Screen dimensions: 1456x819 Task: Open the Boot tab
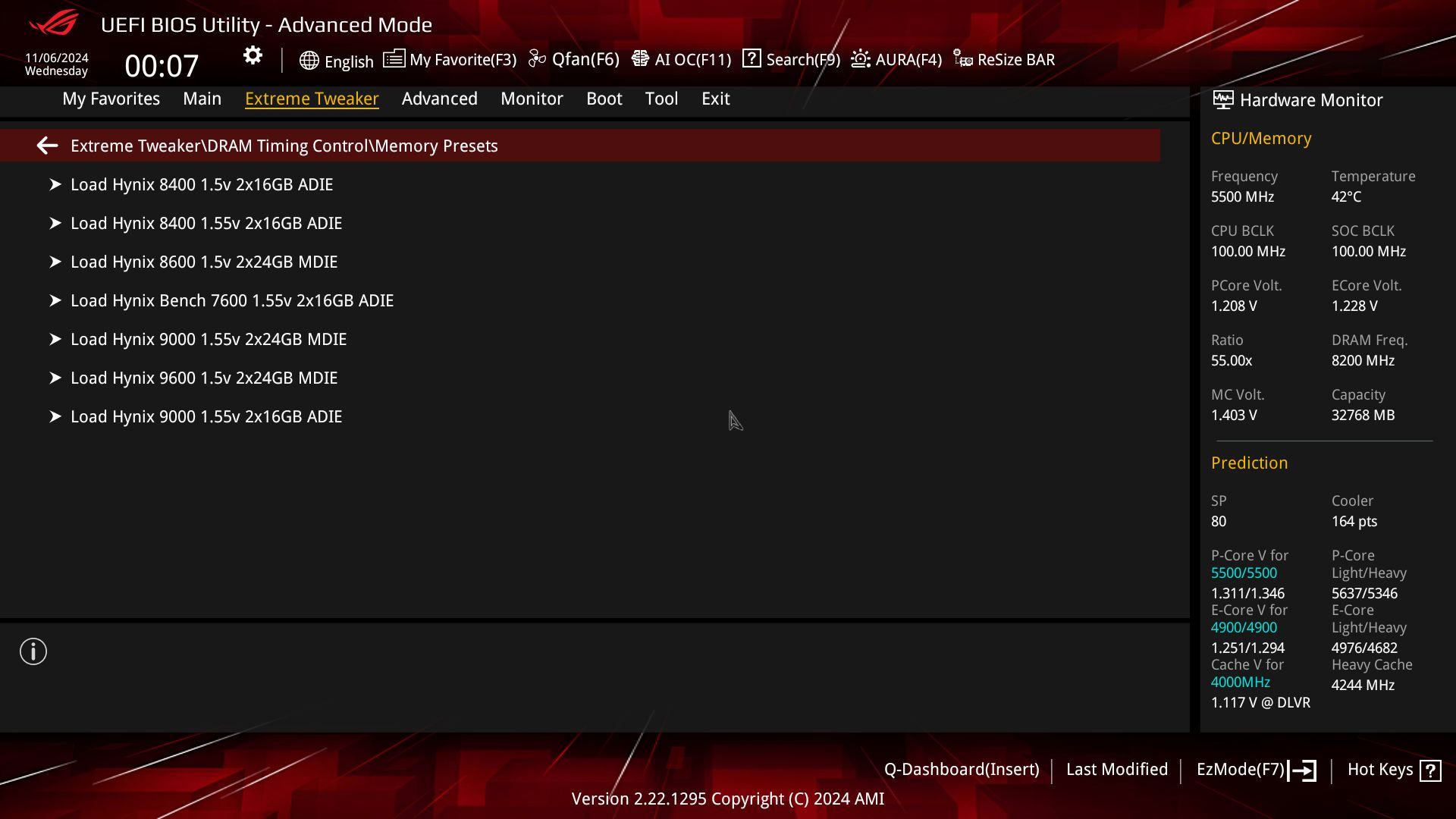tap(604, 99)
